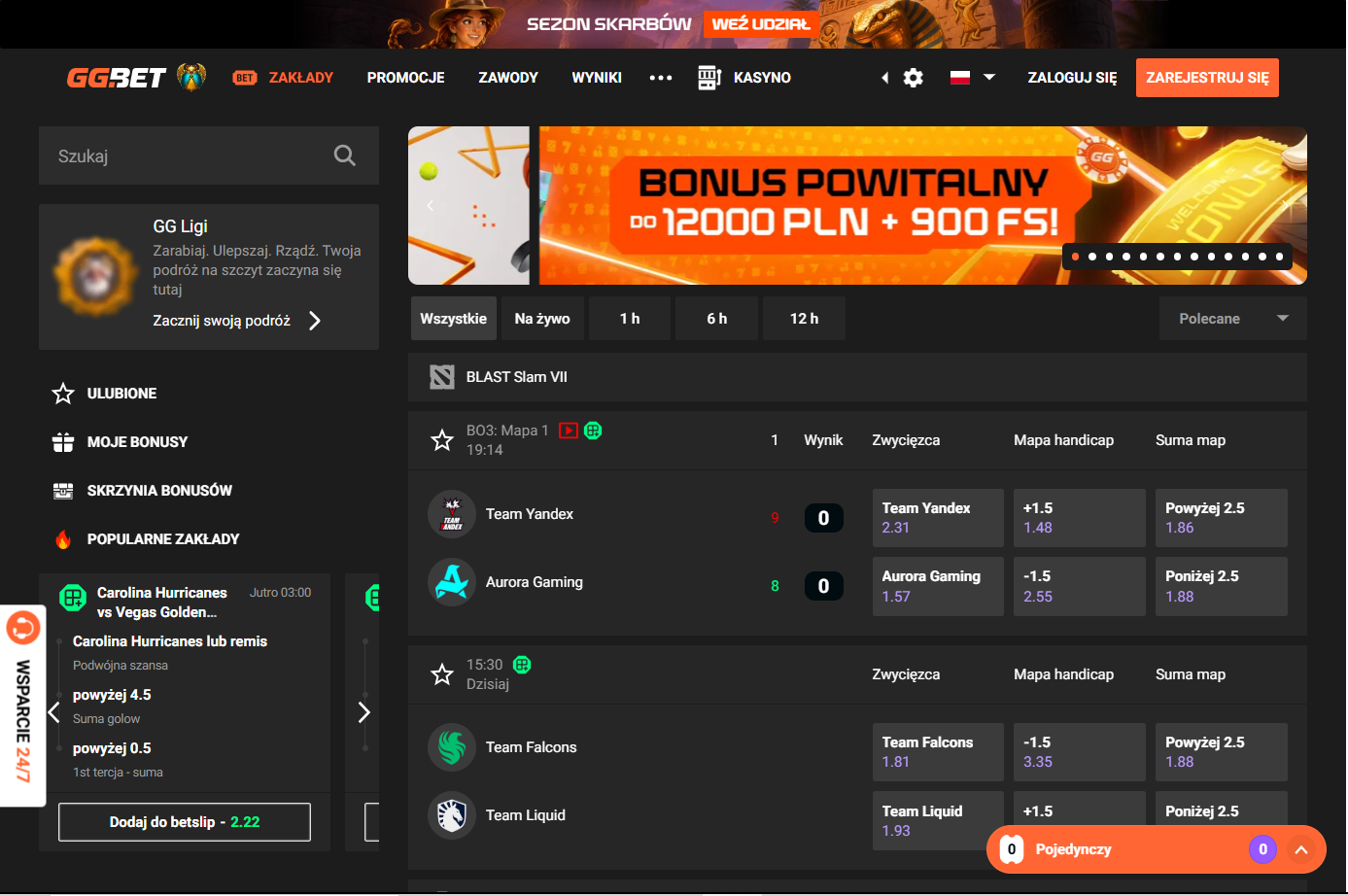Go to next popular bet card

tap(364, 712)
